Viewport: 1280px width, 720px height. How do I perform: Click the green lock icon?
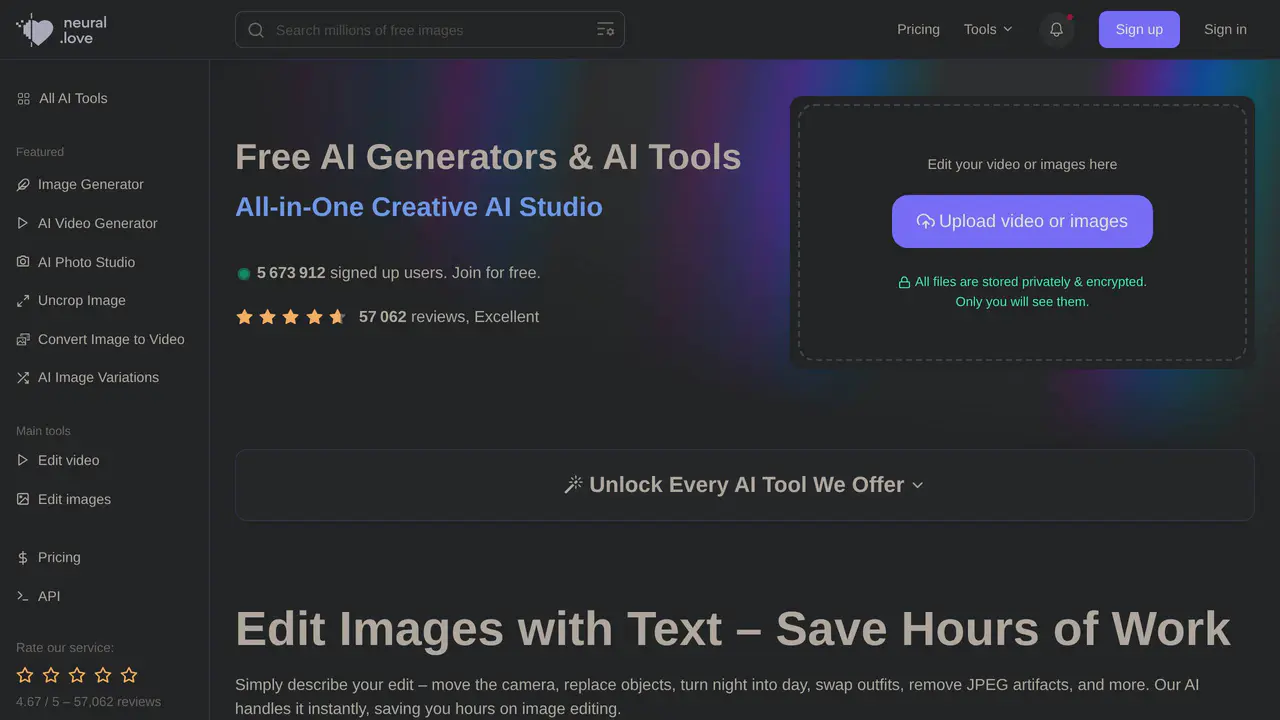point(904,282)
